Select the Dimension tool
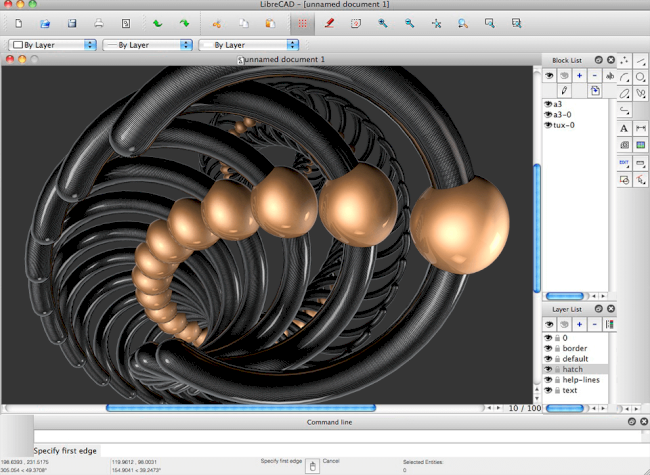Screen dimensions: 650x475 pos(640,128)
